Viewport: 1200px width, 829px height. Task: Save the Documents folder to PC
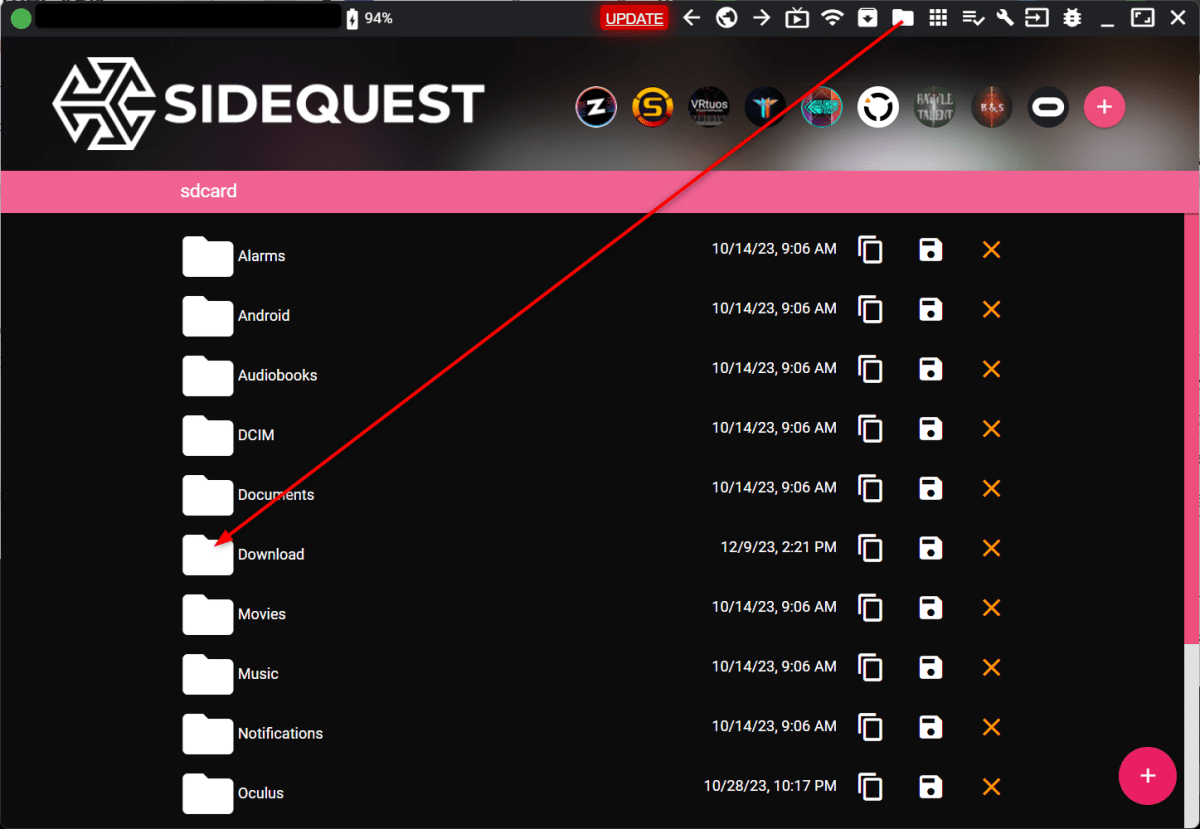tap(931, 489)
